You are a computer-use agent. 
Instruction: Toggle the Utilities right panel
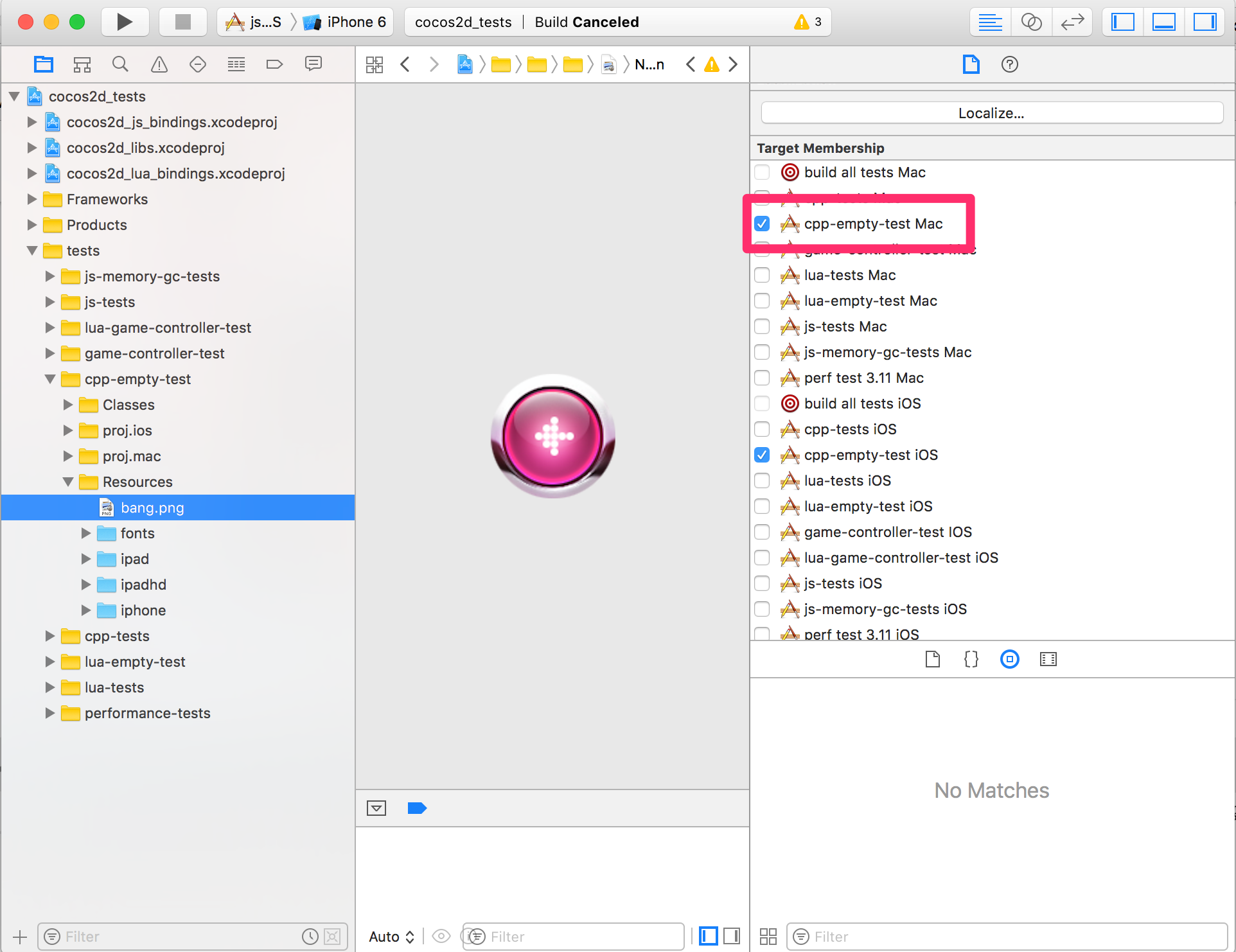pos(1205,22)
